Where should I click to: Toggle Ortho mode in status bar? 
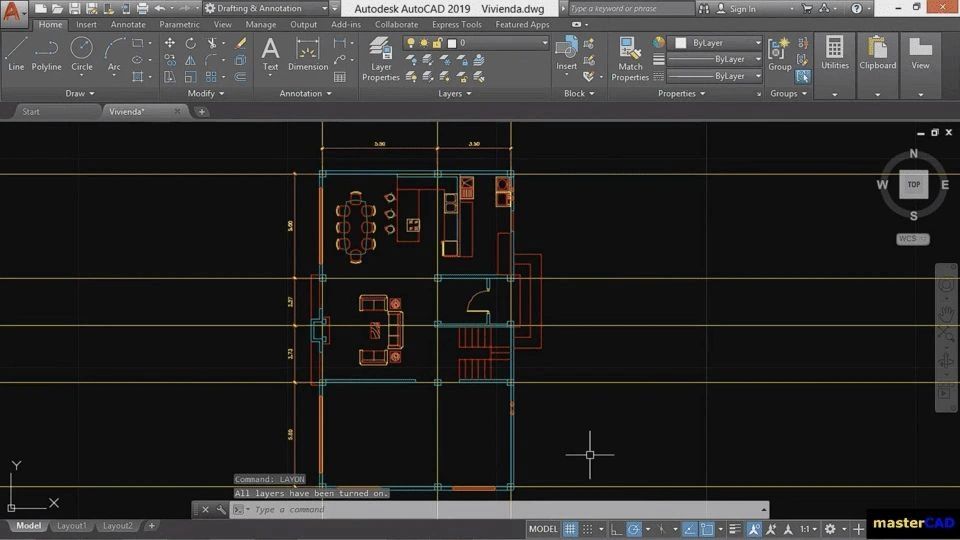(617, 529)
